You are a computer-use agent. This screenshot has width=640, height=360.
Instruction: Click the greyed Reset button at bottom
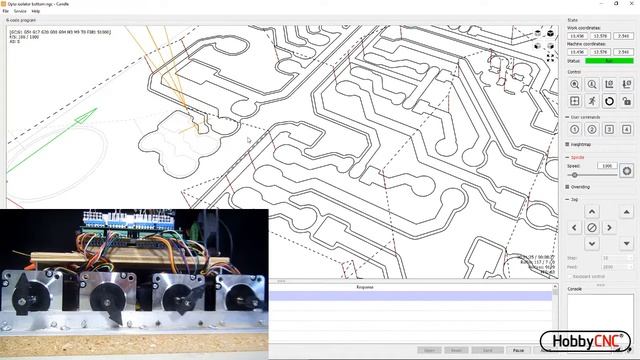point(456,350)
